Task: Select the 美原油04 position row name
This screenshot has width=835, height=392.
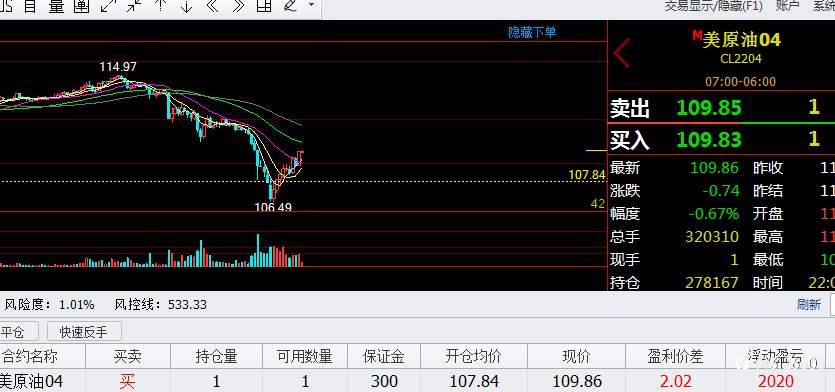Action: [x=31, y=381]
